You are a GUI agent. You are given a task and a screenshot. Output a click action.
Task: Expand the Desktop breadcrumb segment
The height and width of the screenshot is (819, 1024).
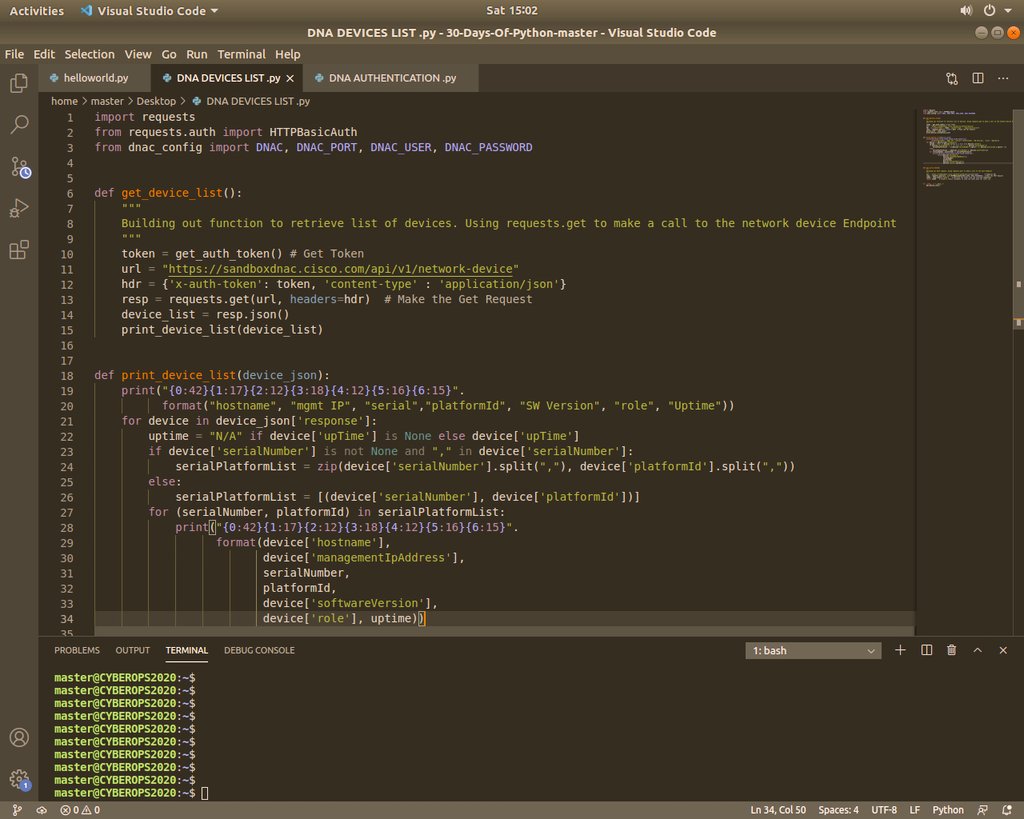click(x=156, y=101)
